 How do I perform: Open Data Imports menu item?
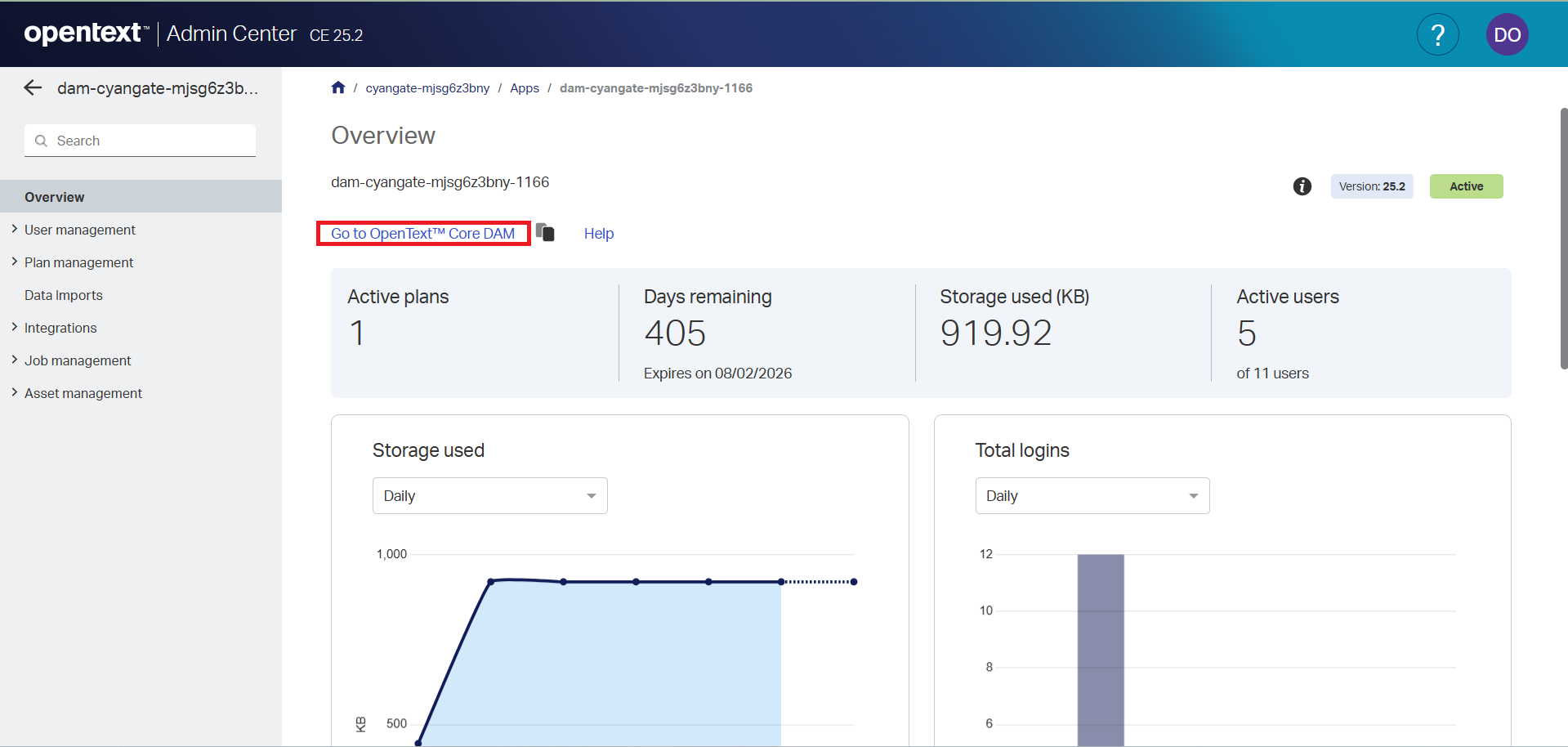pos(64,295)
